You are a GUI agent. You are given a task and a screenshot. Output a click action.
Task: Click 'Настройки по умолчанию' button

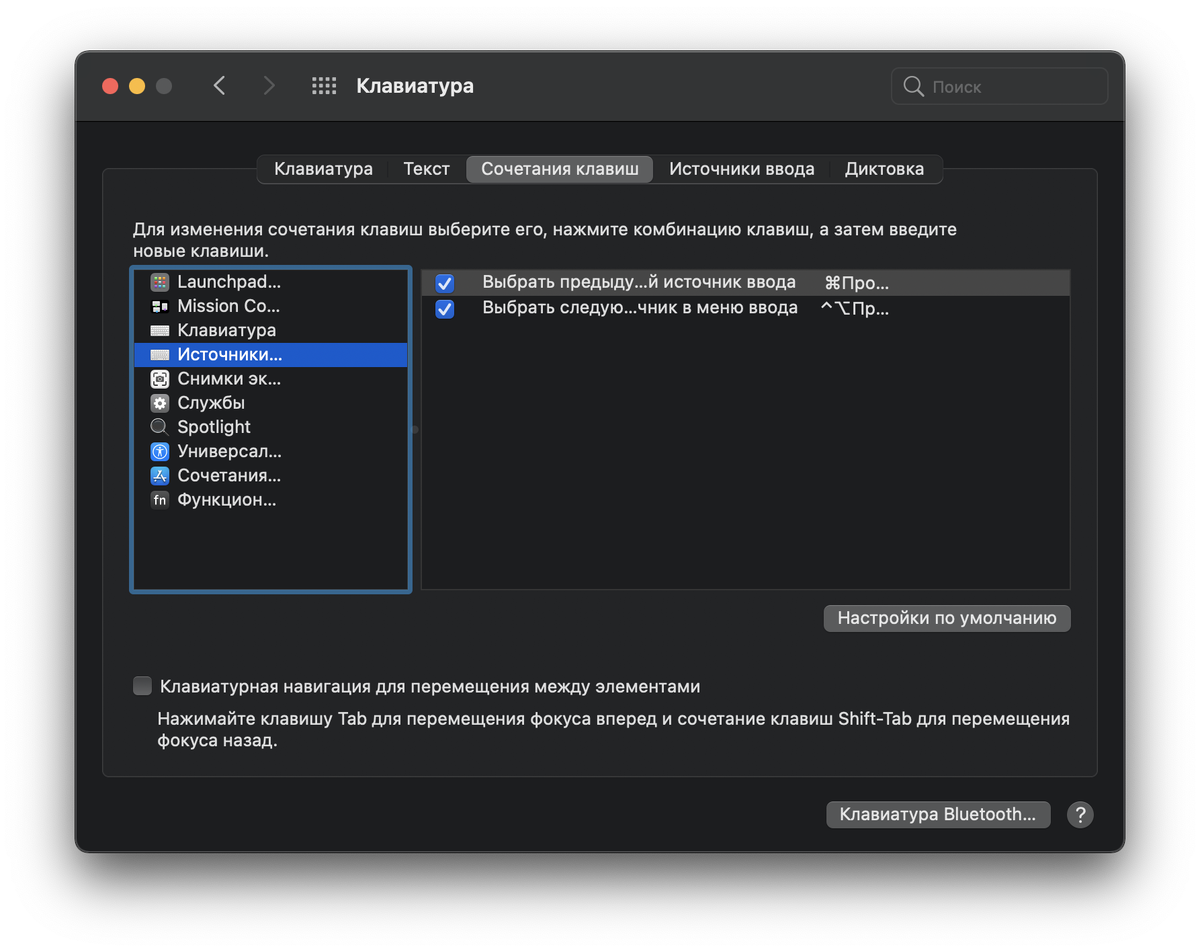tap(946, 618)
